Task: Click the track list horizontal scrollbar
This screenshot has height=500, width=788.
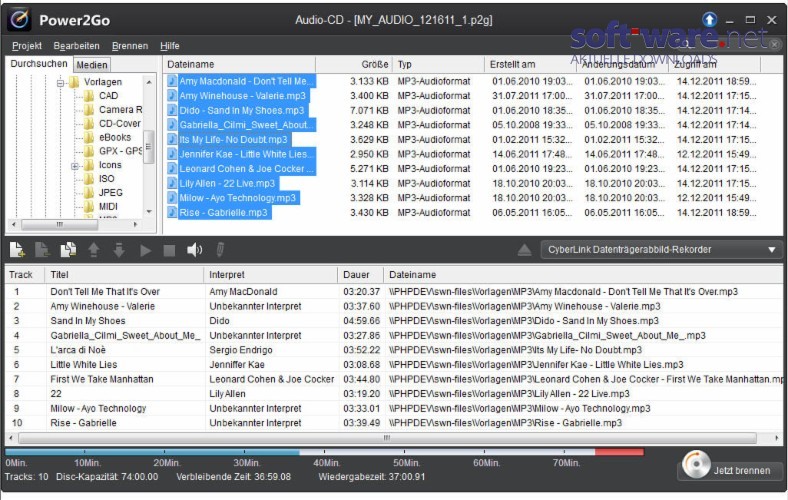Action: (387, 438)
